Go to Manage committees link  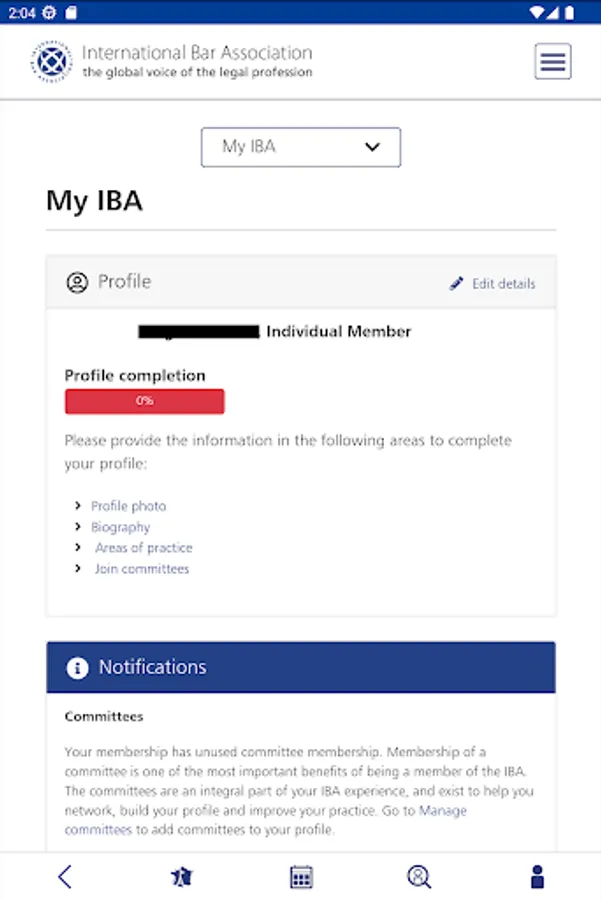(x=443, y=810)
